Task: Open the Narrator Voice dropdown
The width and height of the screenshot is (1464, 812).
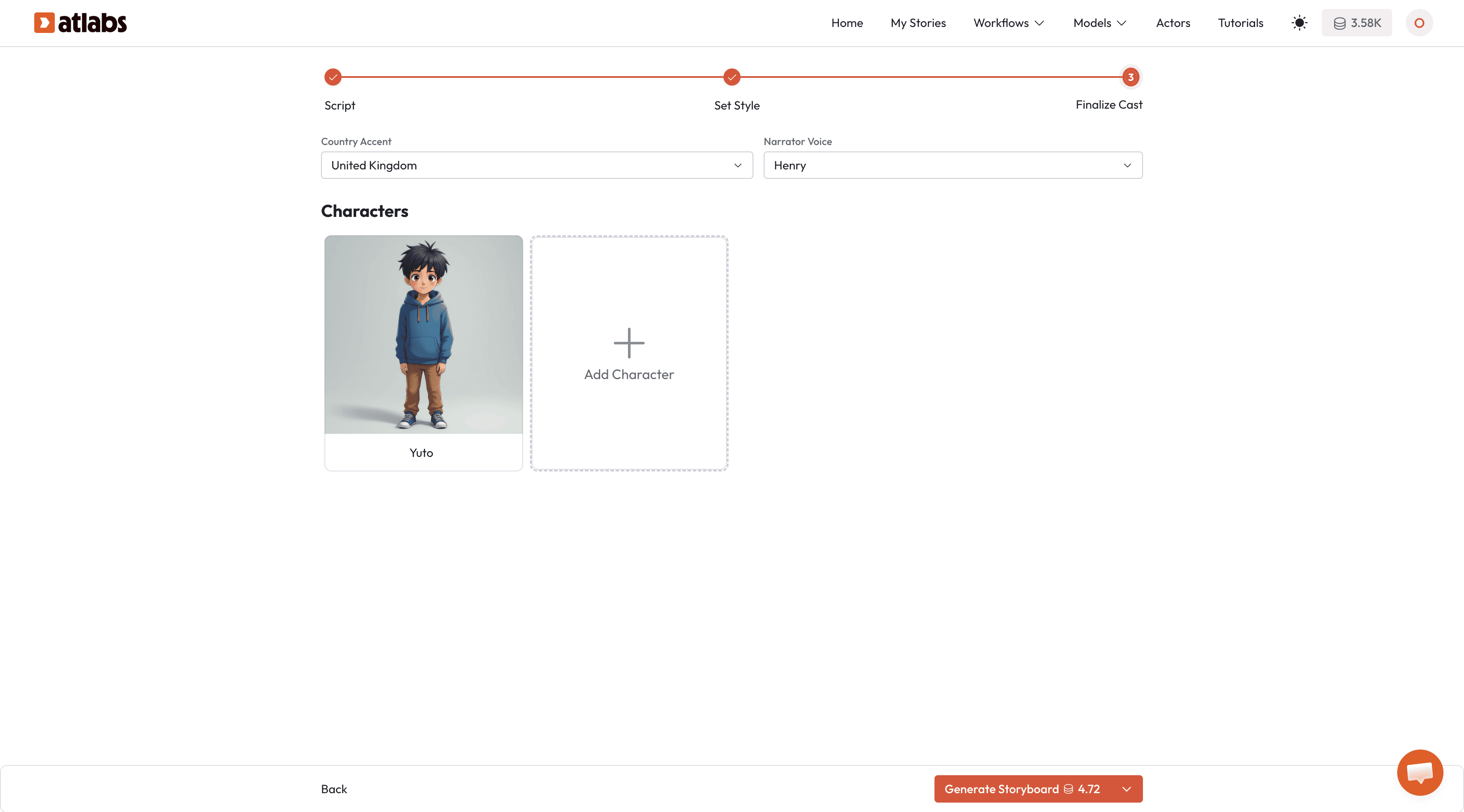Action: (952, 165)
